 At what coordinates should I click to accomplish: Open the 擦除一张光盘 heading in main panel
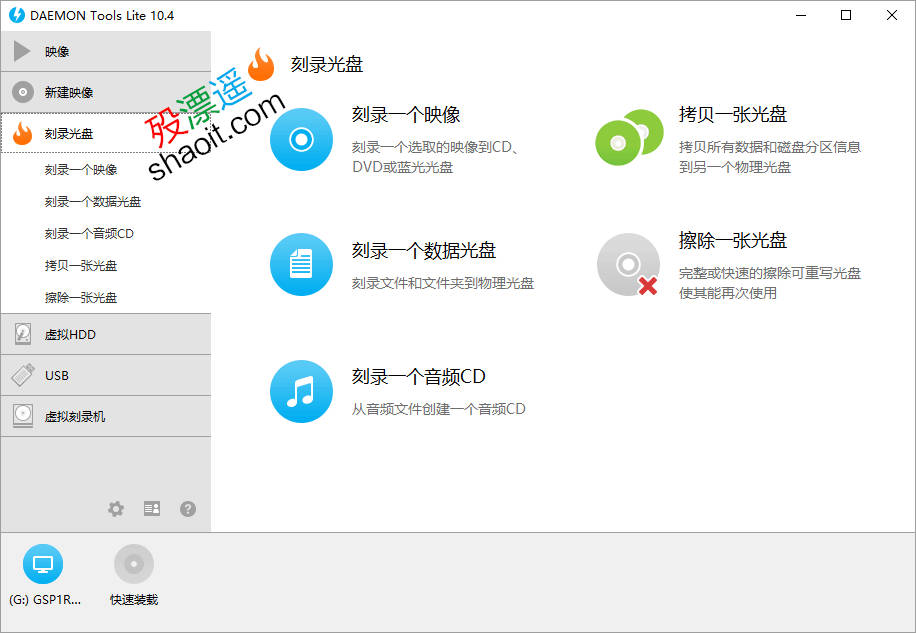[733, 240]
